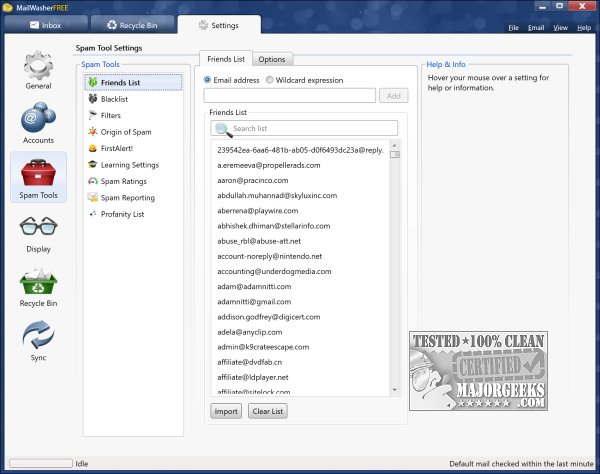Click the Friends List icon in Spam Tools
The height and width of the screenshot is (474, 600).
pos(93,82)
